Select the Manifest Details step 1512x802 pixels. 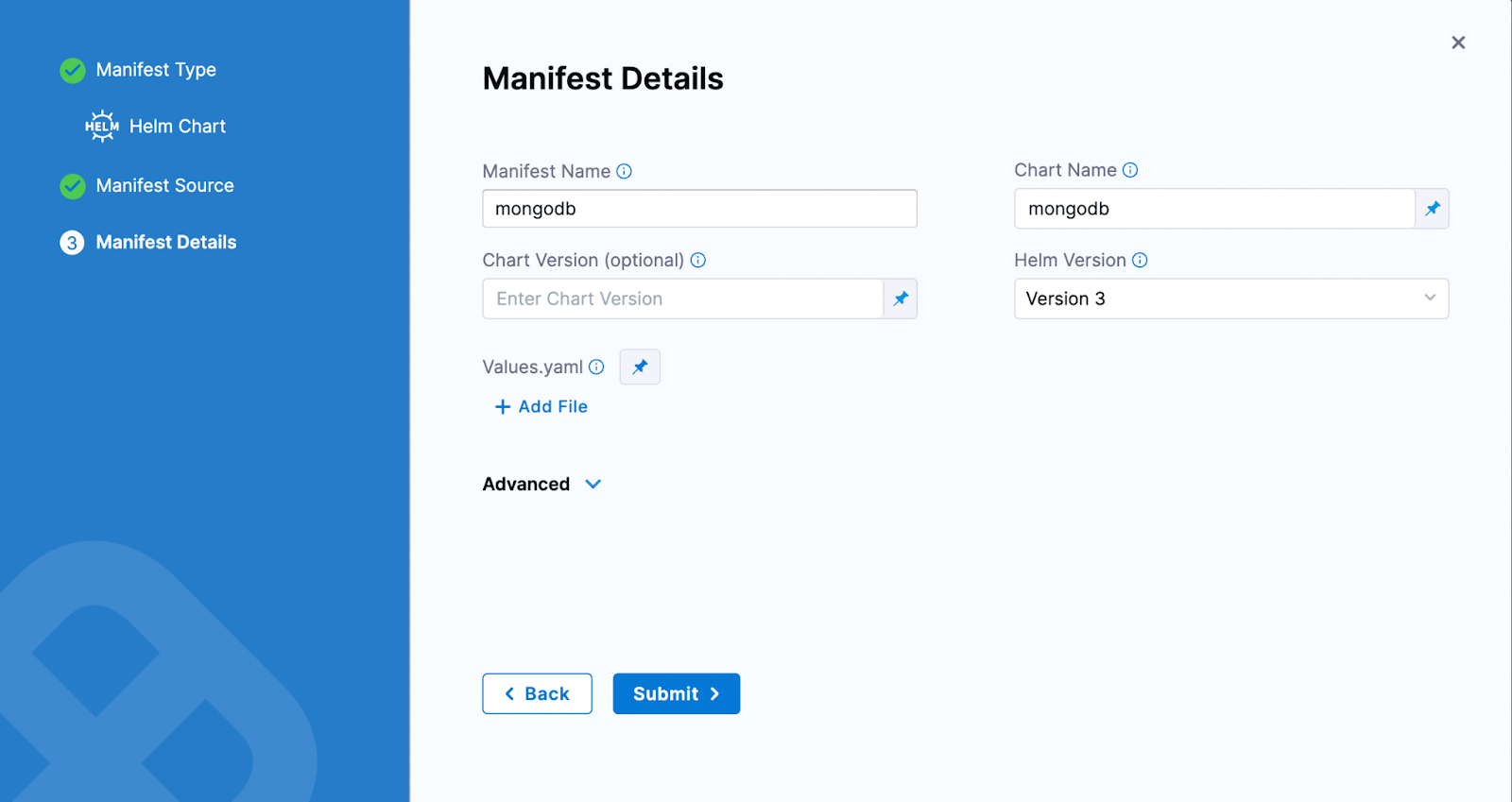(x=165, y=243)
